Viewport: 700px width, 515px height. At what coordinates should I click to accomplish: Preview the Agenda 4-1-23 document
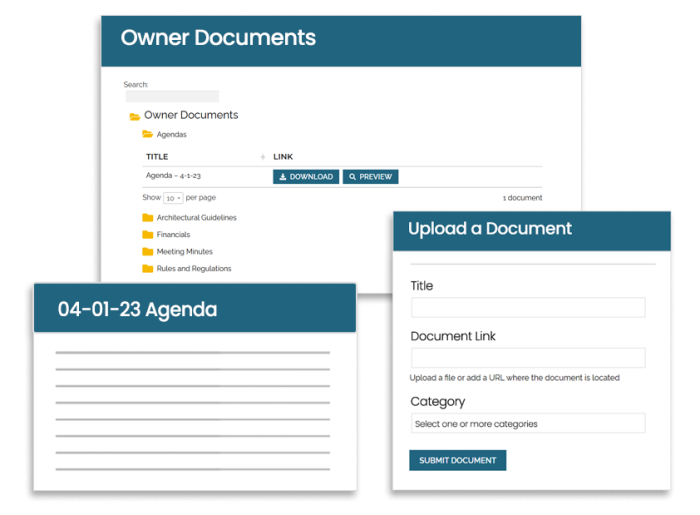(x=370, y=177)
